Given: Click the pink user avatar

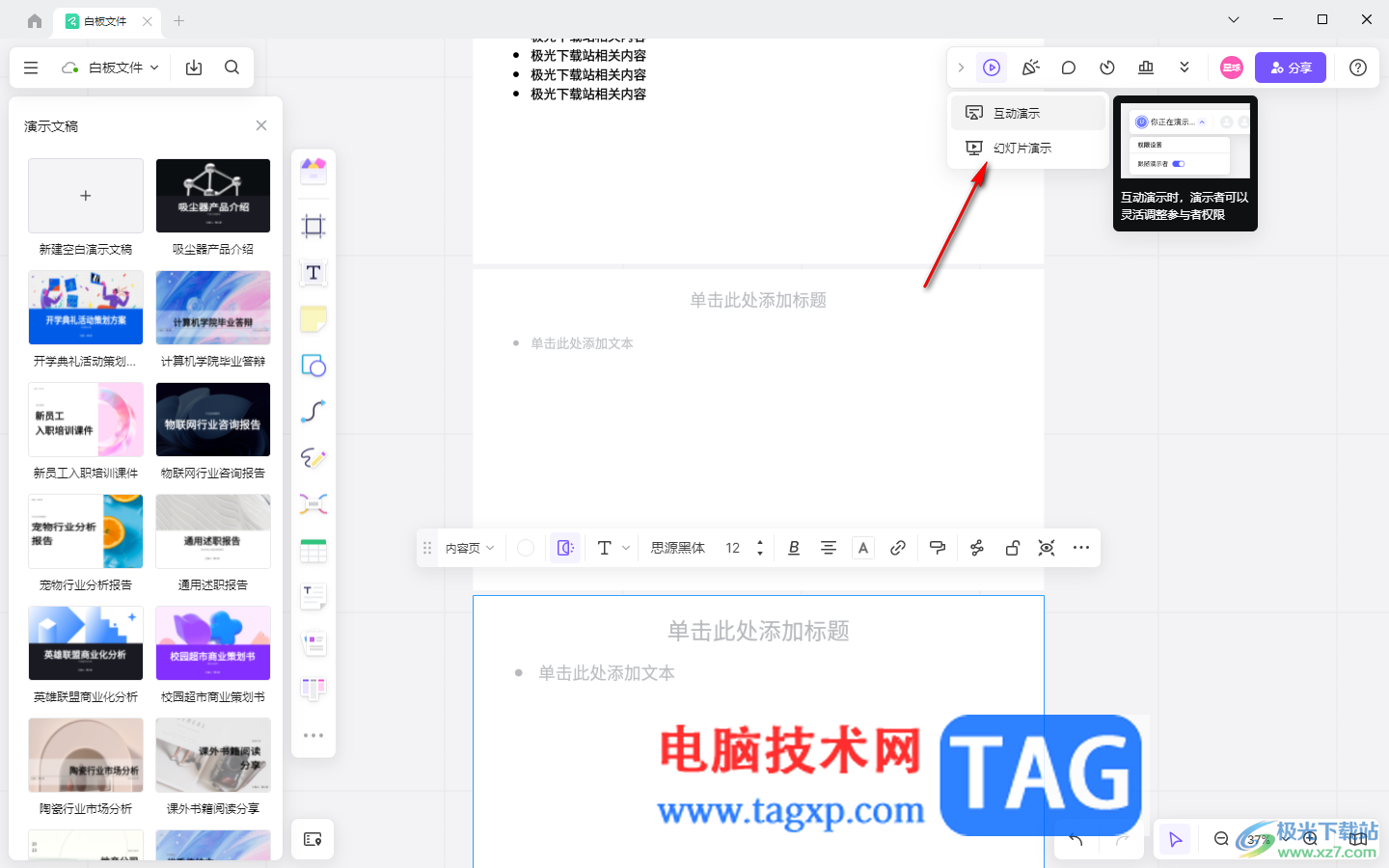Looking at the screenshot, I should point(1232,68).
